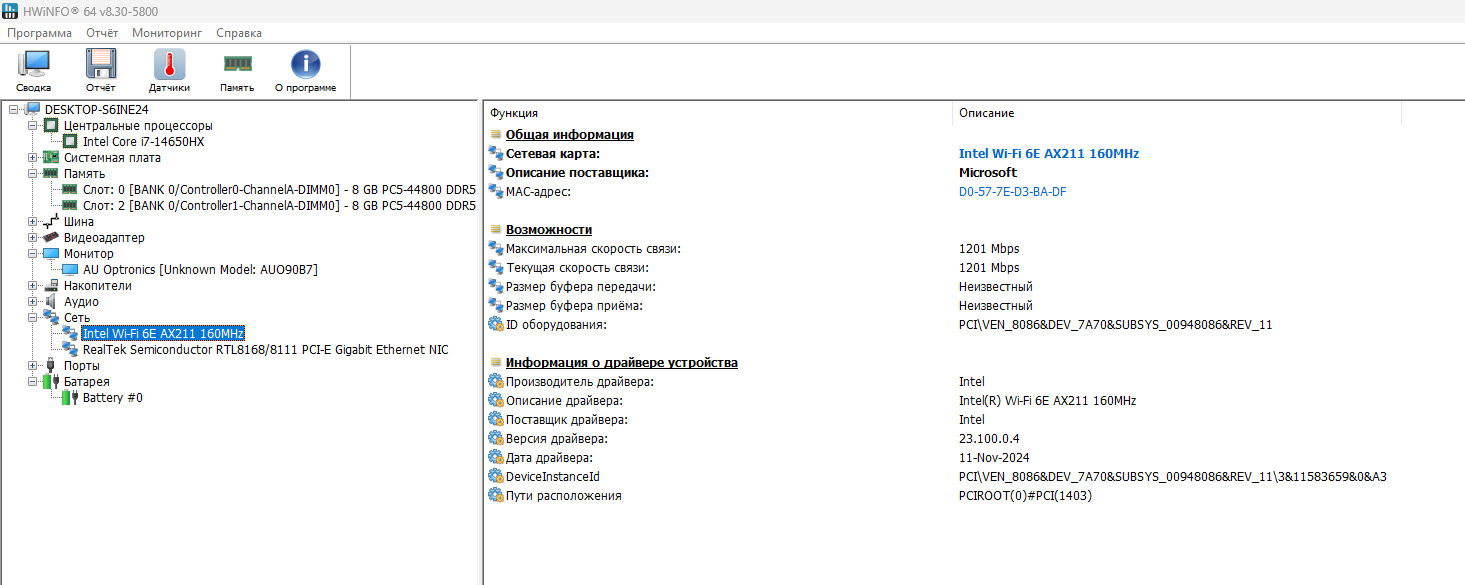Screen dimensions: 1465x585
Task: Select RealTek RTL8168/8111 Ethernet NIC entry
Action: point(265,350)
